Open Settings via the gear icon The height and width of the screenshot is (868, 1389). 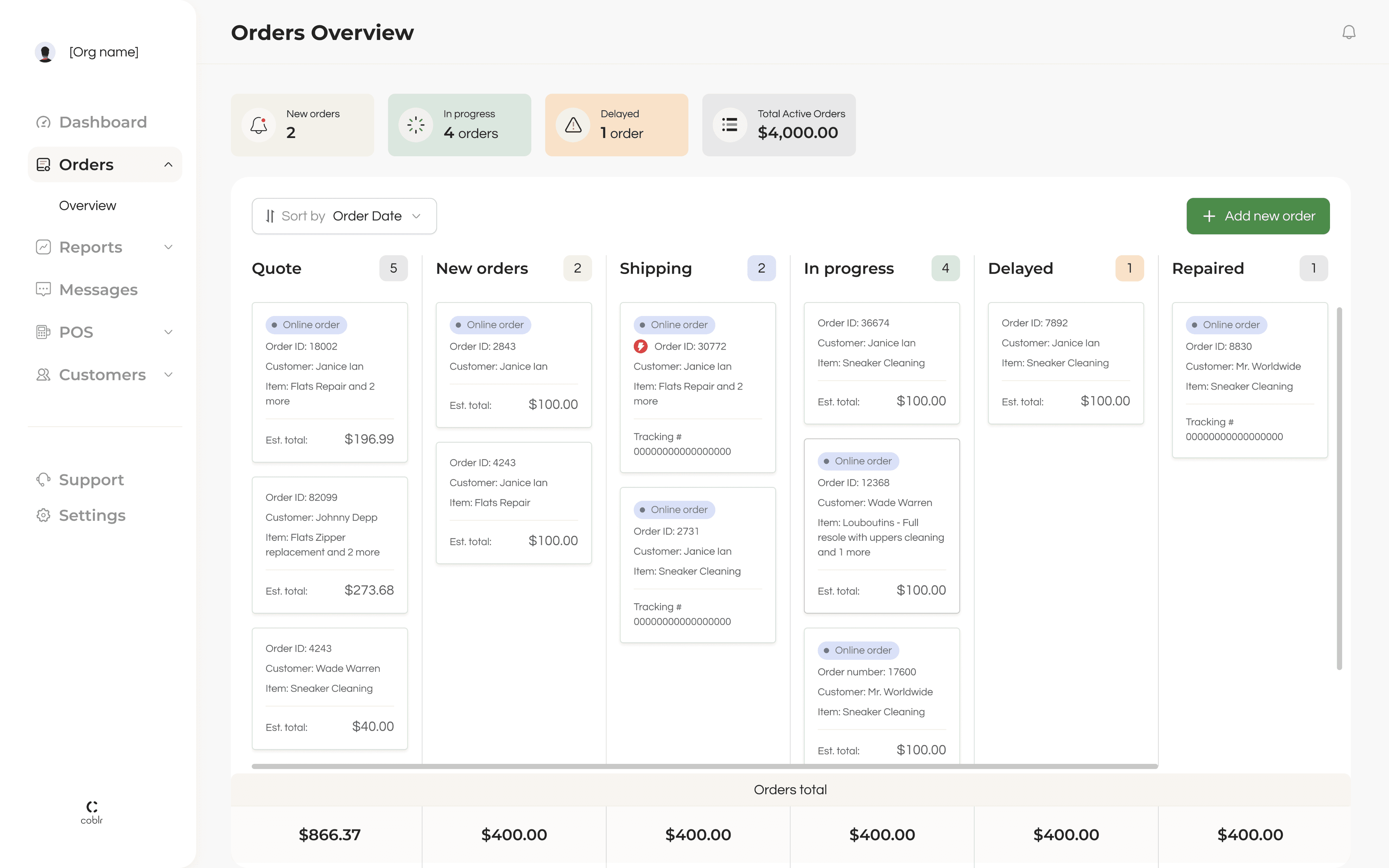[x=44, y=515]
